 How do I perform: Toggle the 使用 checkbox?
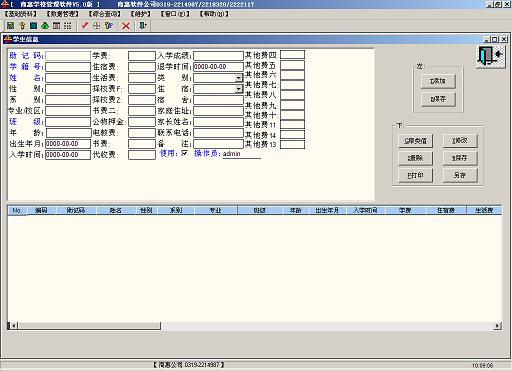[184, 153]
